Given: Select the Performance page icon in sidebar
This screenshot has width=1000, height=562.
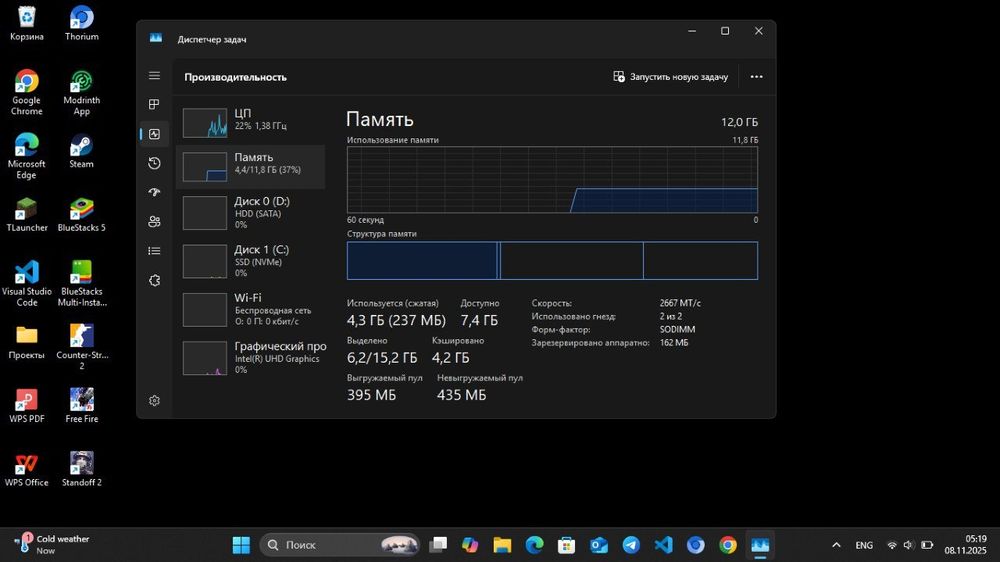Looking at the screenshot, I should point(154,134).
